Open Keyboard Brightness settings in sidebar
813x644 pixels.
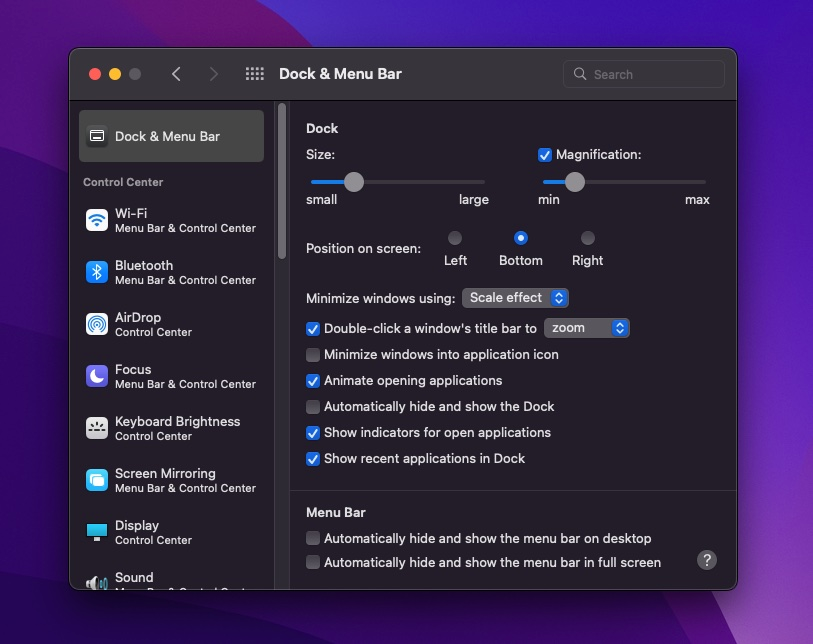click(171, 428)
